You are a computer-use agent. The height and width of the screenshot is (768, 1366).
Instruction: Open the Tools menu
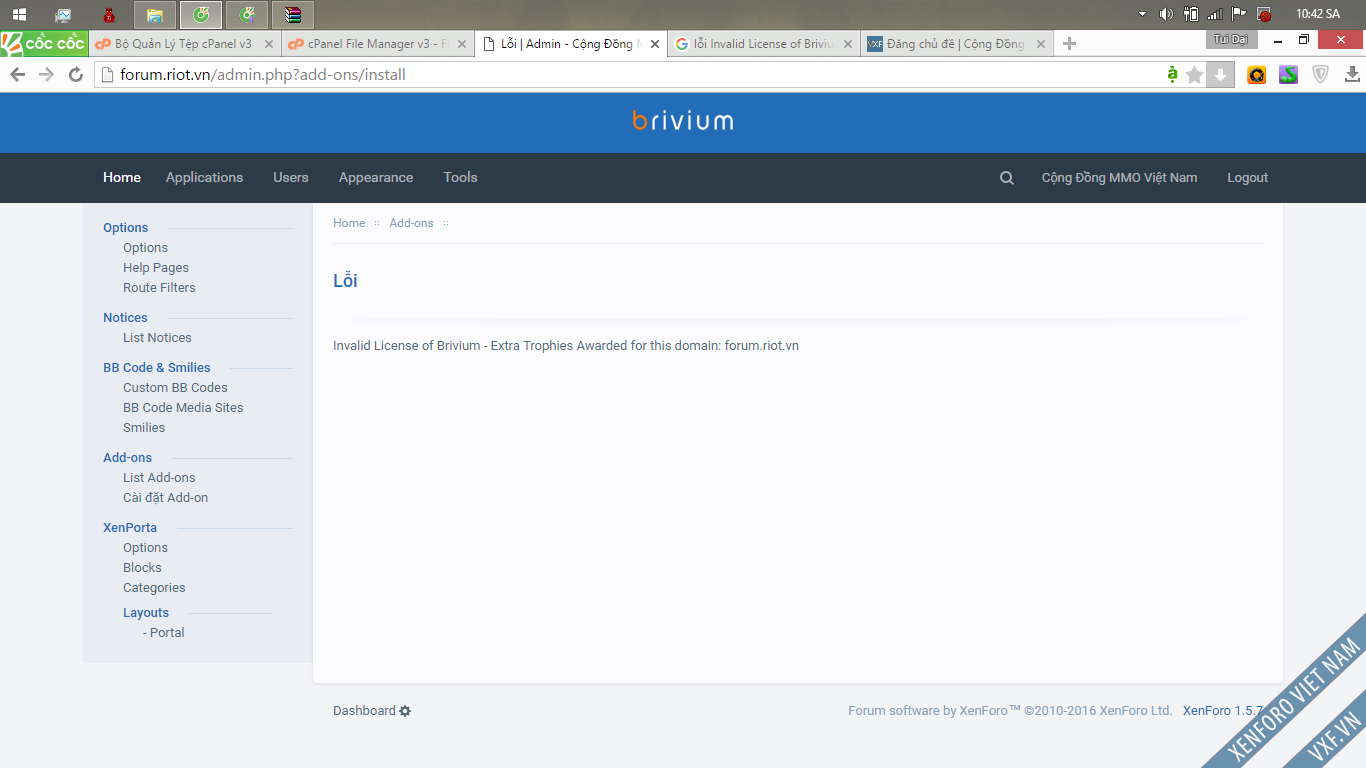[460, 178]
